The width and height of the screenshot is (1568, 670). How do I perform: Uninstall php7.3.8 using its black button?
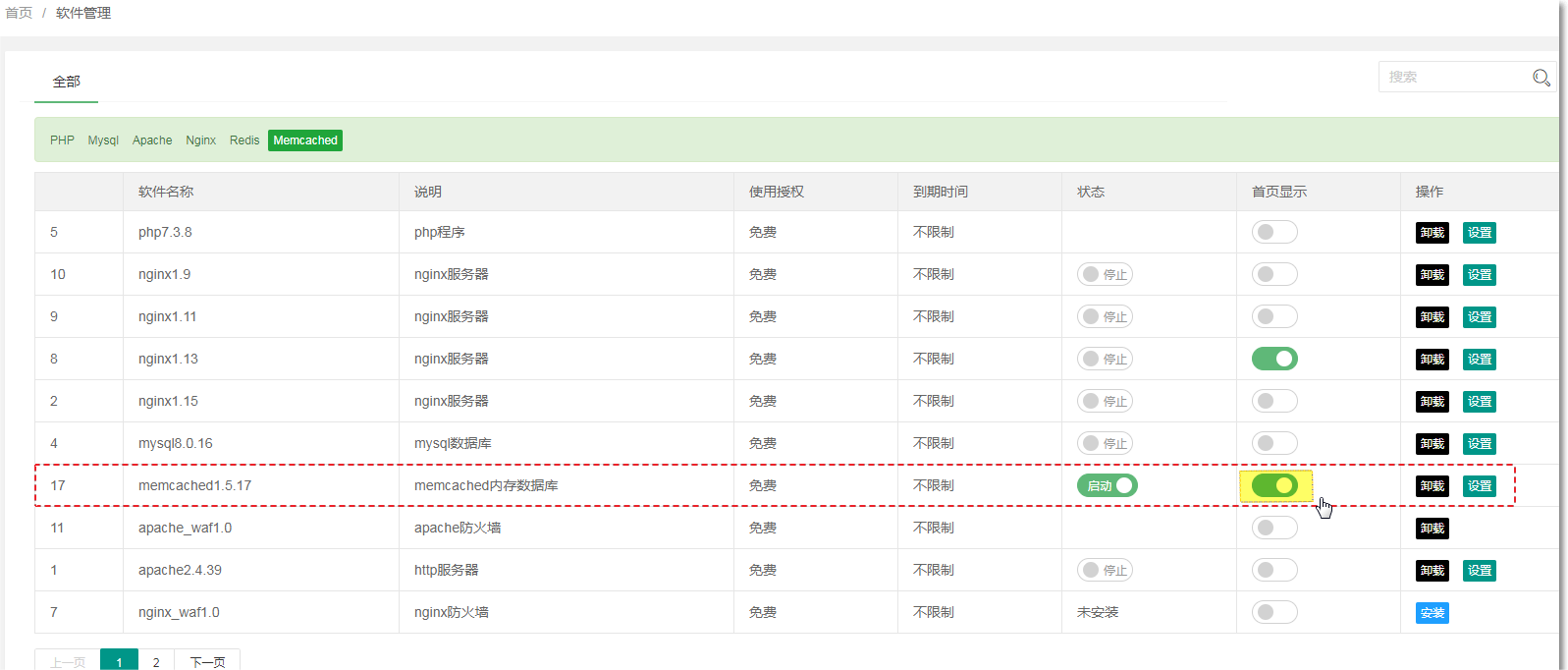click(x=1432, y=233)
